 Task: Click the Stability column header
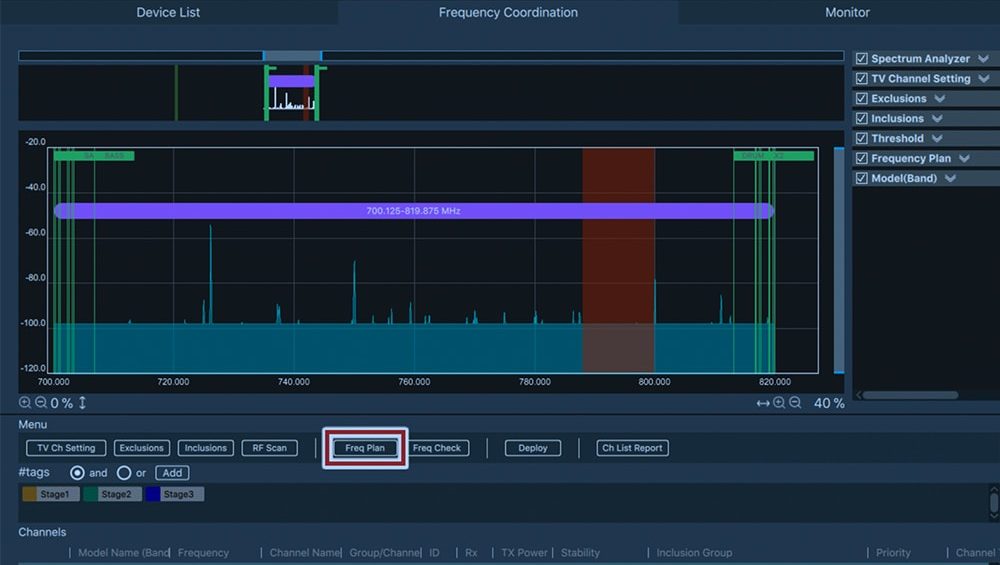click(580, 552)
